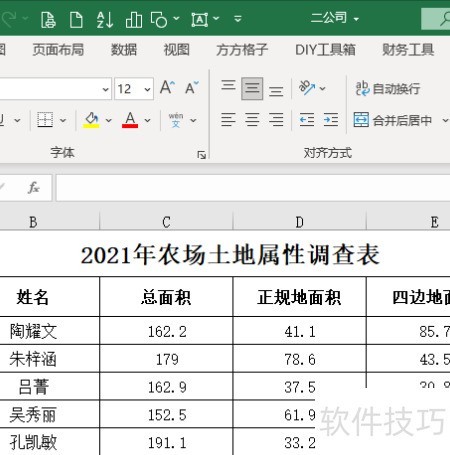The width and height of the screenshot is (450, 455).
Task: Open the text orientation dropdown arrow
Action: pyautogui.click(x=322, y=88)
